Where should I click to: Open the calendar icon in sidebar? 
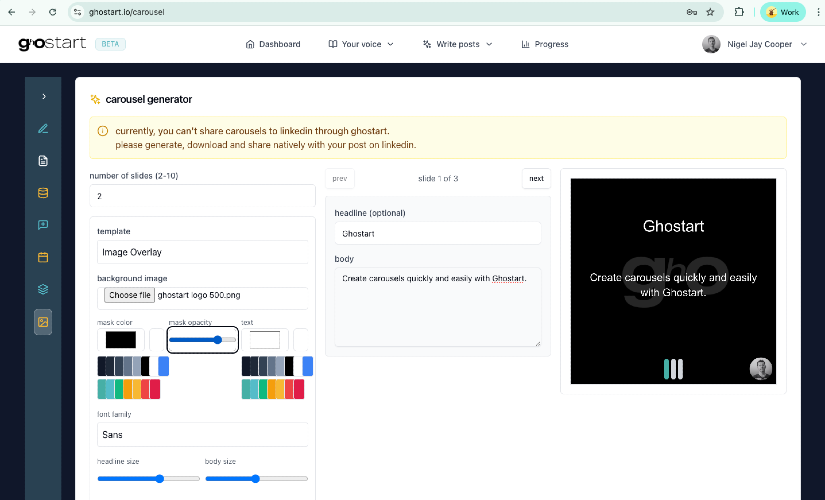coord(43,257)
